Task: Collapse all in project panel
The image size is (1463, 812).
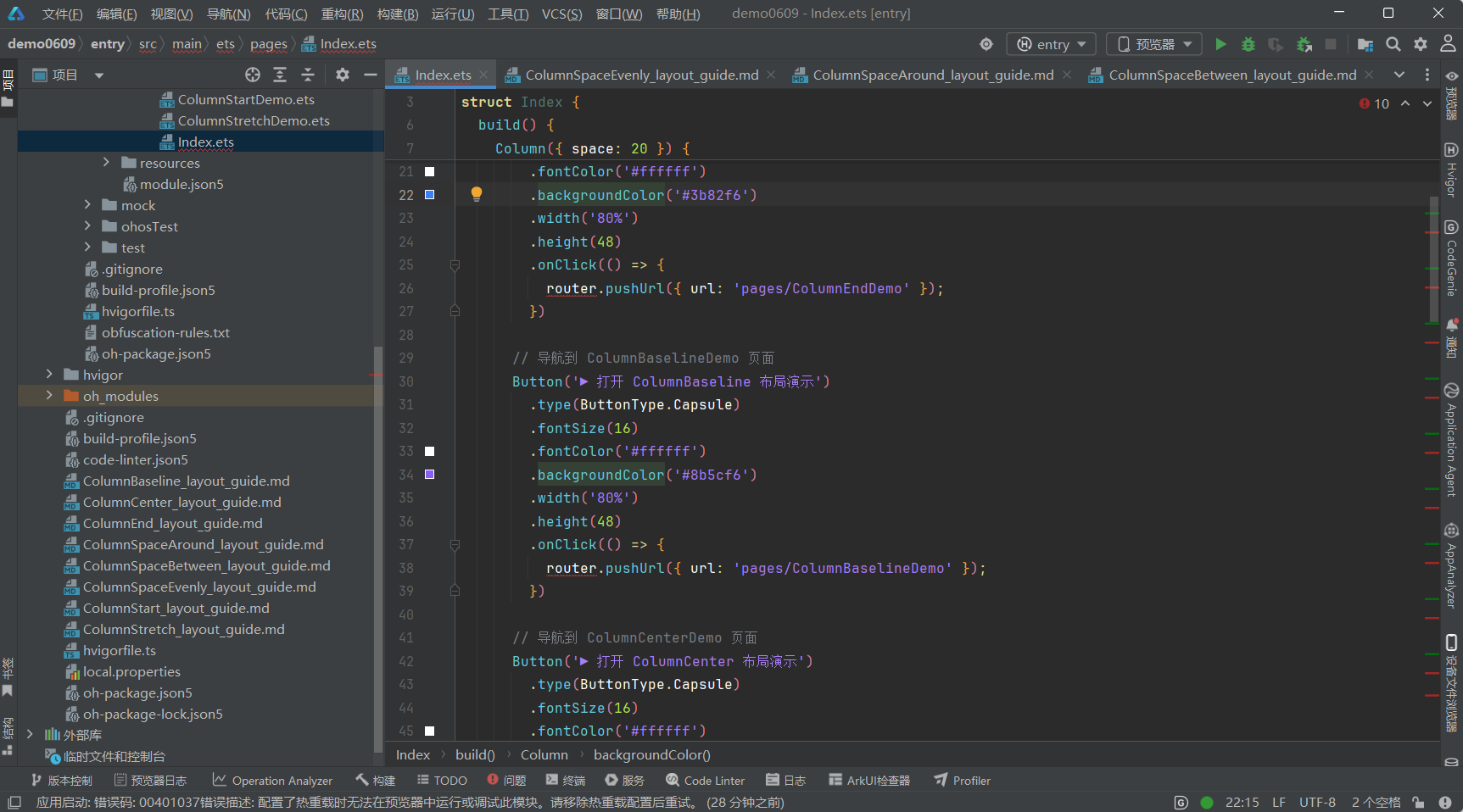Action: pos(308,75)
